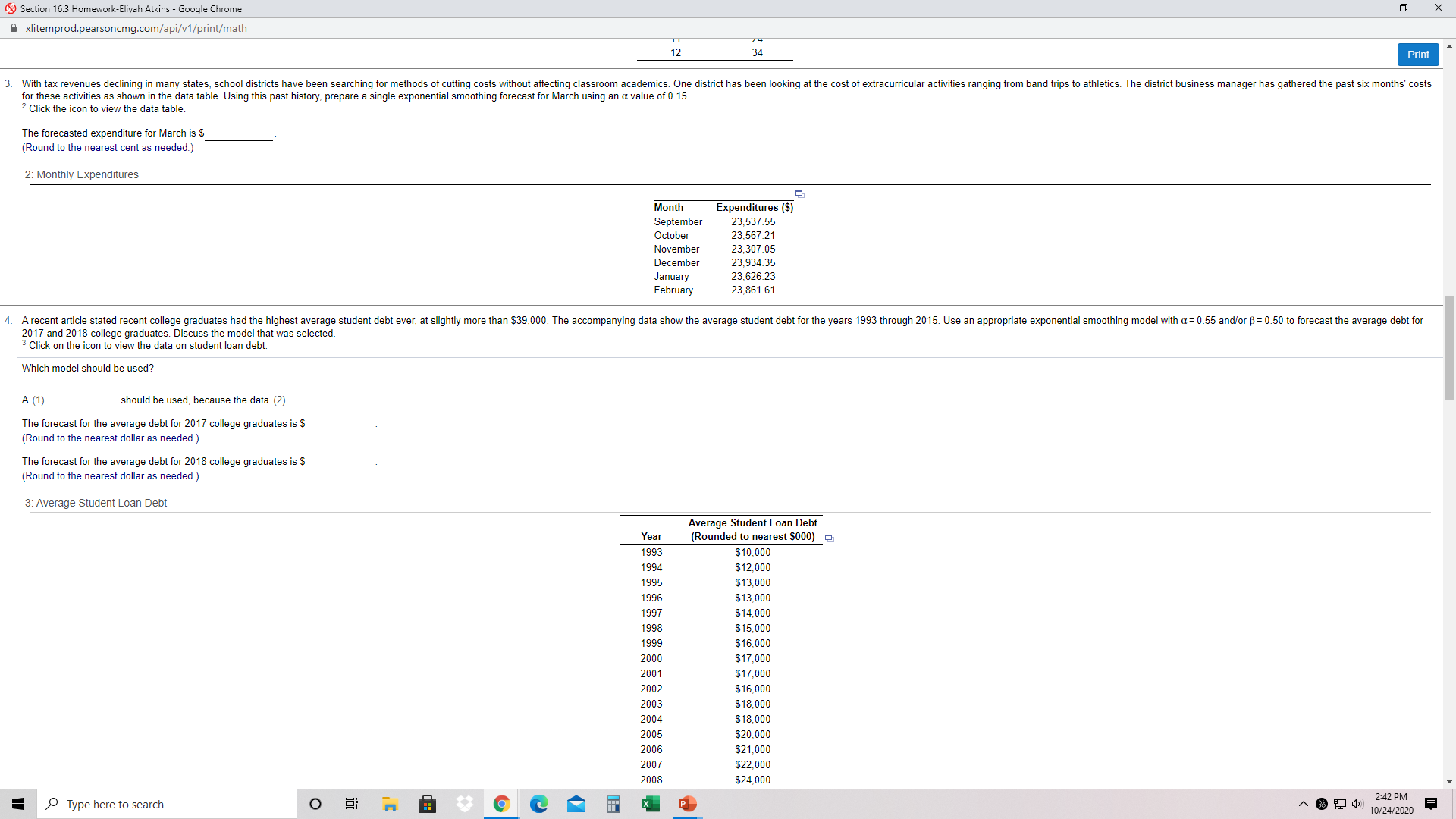Click the pop-out icon beside the Student Loan Debt table
The height and width of the screenshot is (819, 1456).
point(829,538)
